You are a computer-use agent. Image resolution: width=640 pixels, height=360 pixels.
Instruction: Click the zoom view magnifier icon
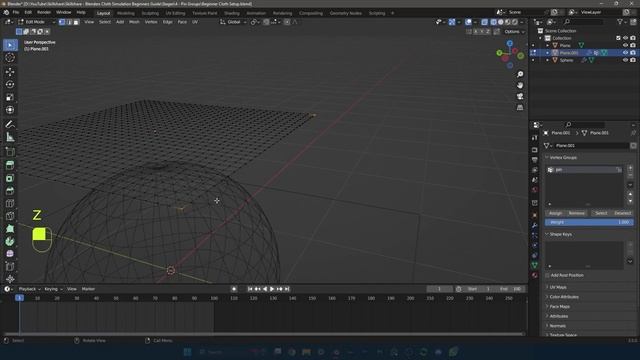(x=520, y=74)
